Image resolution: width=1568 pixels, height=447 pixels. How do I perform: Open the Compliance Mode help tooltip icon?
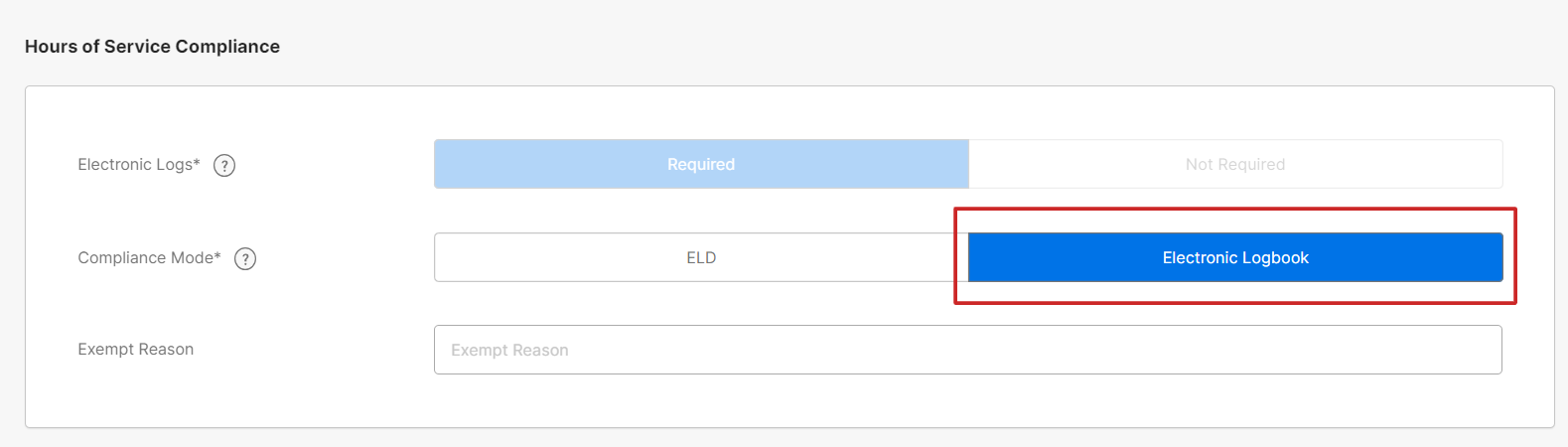pyautogui.click(x=245, y=258)
